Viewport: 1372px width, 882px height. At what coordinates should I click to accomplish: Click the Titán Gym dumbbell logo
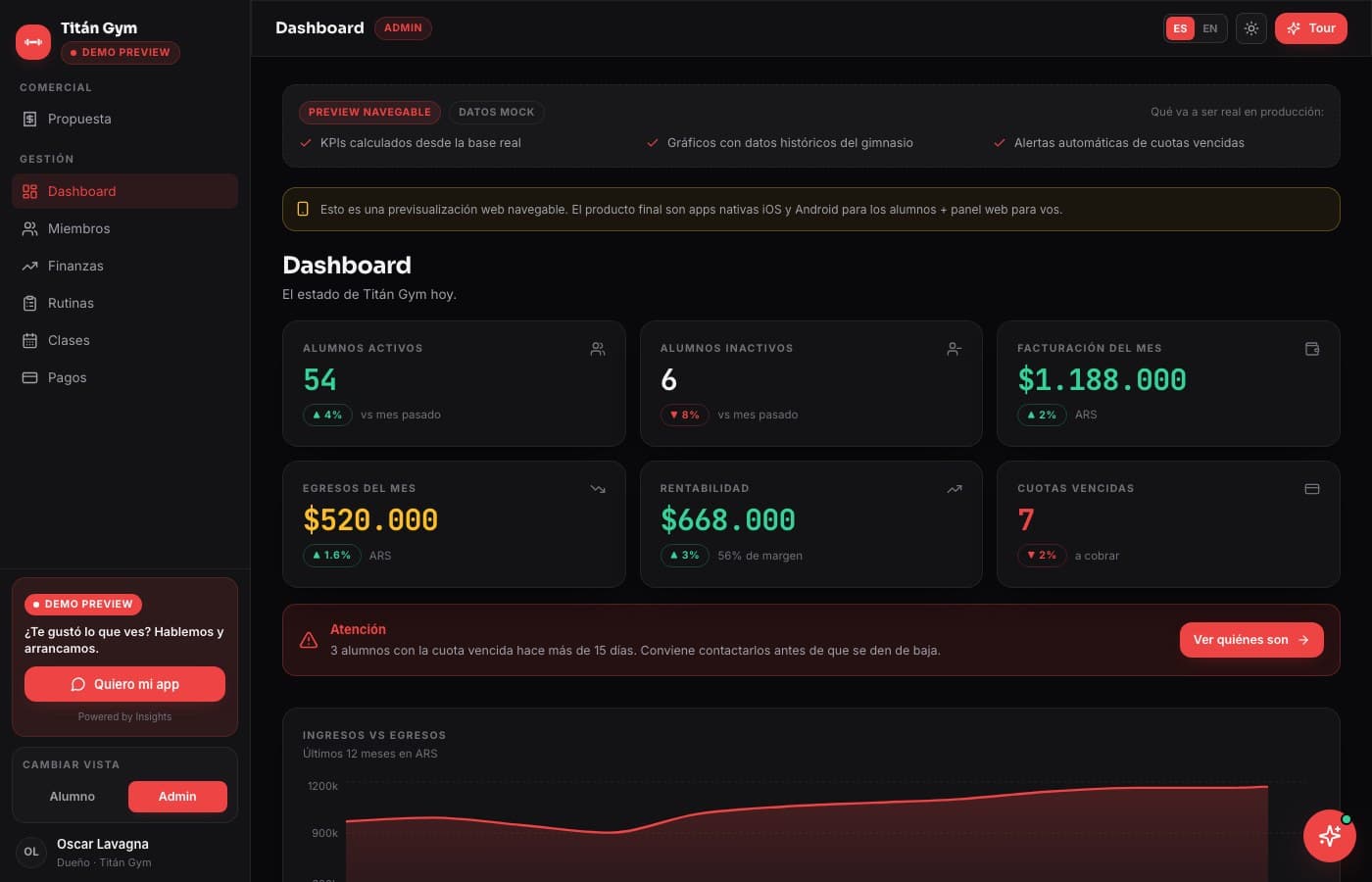33,41
